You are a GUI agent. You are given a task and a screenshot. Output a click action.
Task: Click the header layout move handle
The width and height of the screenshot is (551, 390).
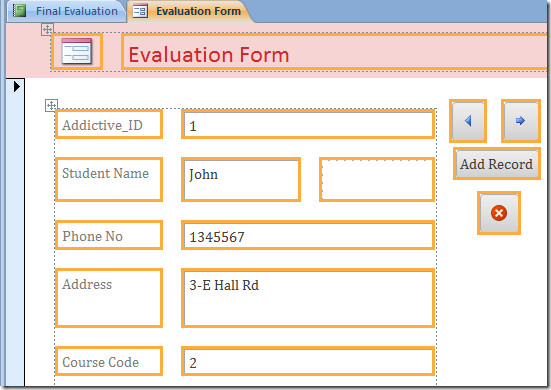47,29
